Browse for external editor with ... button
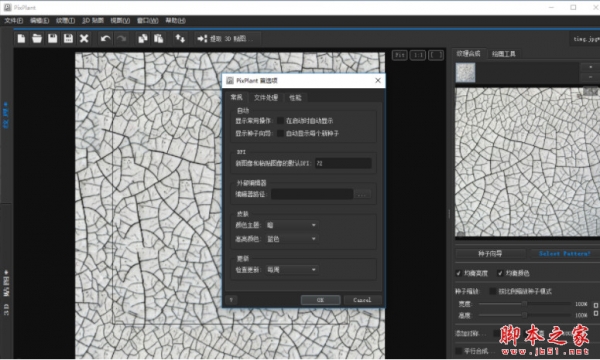Image resolution: width=600 pixels, height=360 pixels. [362, 194]
